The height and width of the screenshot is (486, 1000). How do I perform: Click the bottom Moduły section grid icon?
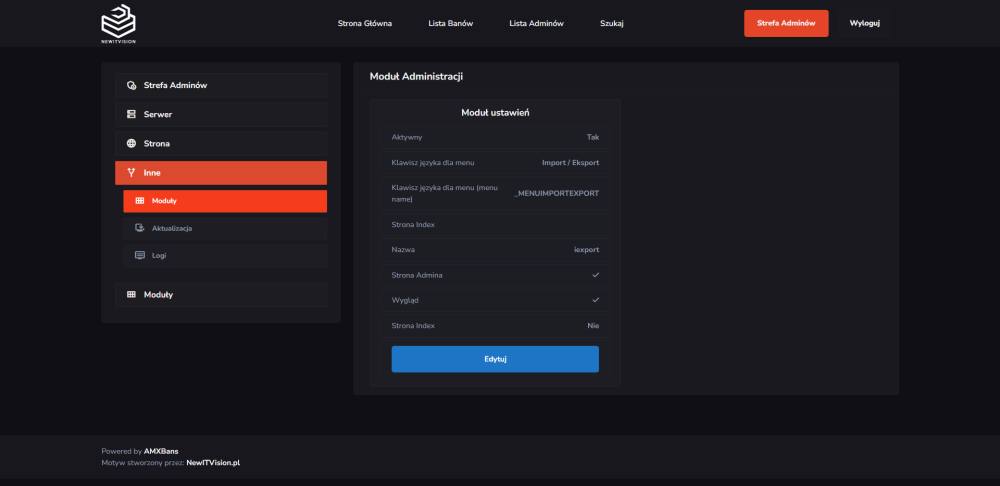coord(131,295)
